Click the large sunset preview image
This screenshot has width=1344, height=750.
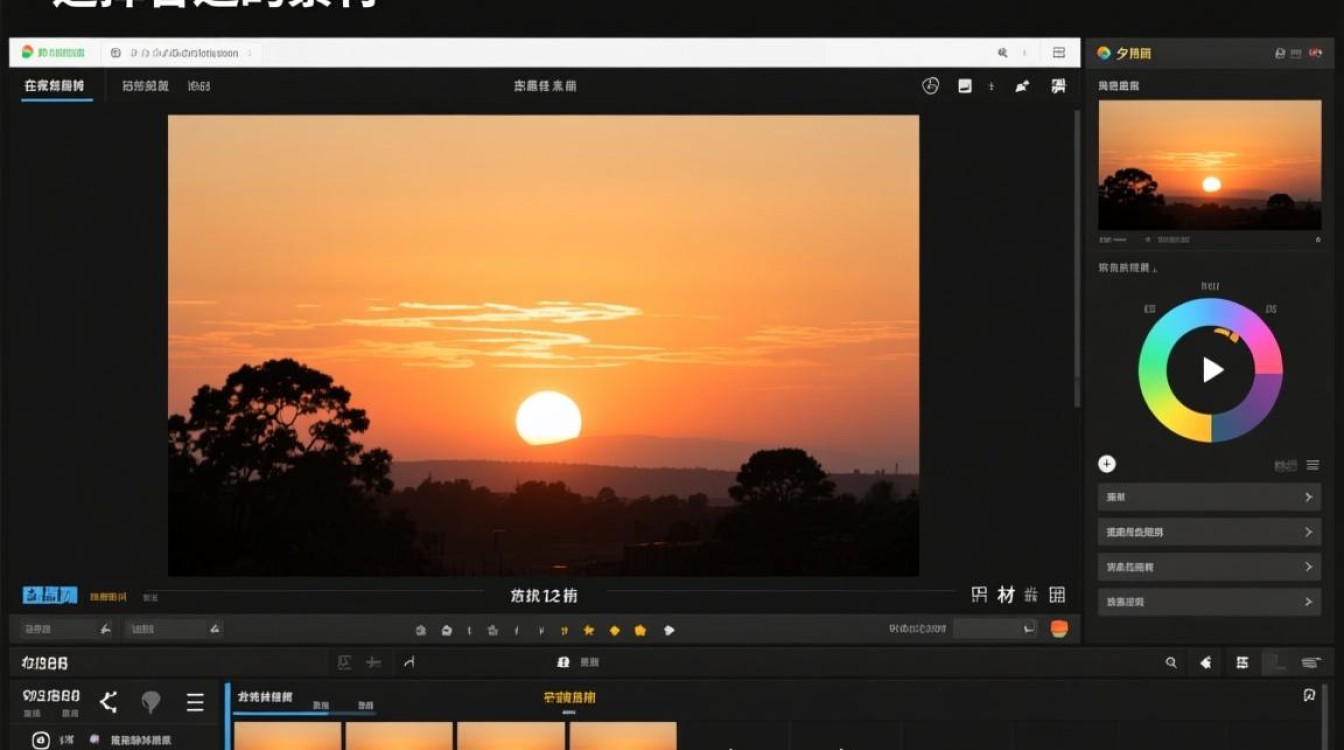click(x=543, y=345)
